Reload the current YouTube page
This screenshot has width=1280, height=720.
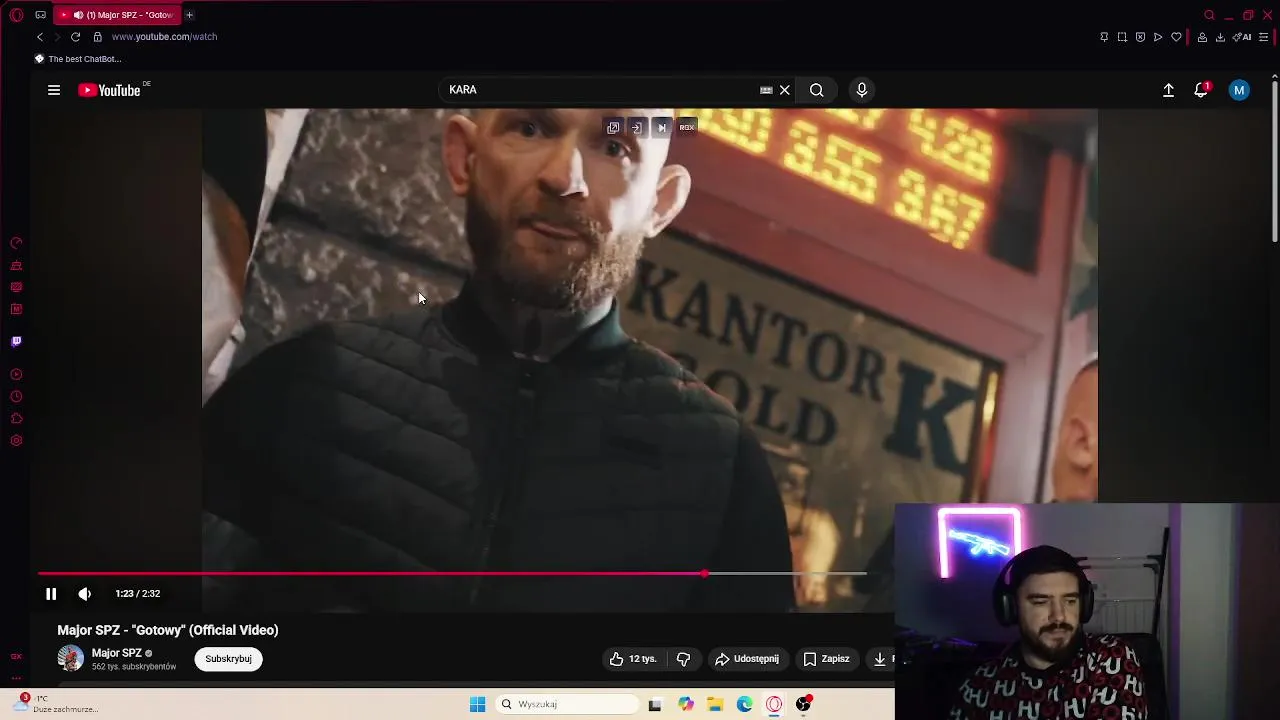click(x=75, y=37)
